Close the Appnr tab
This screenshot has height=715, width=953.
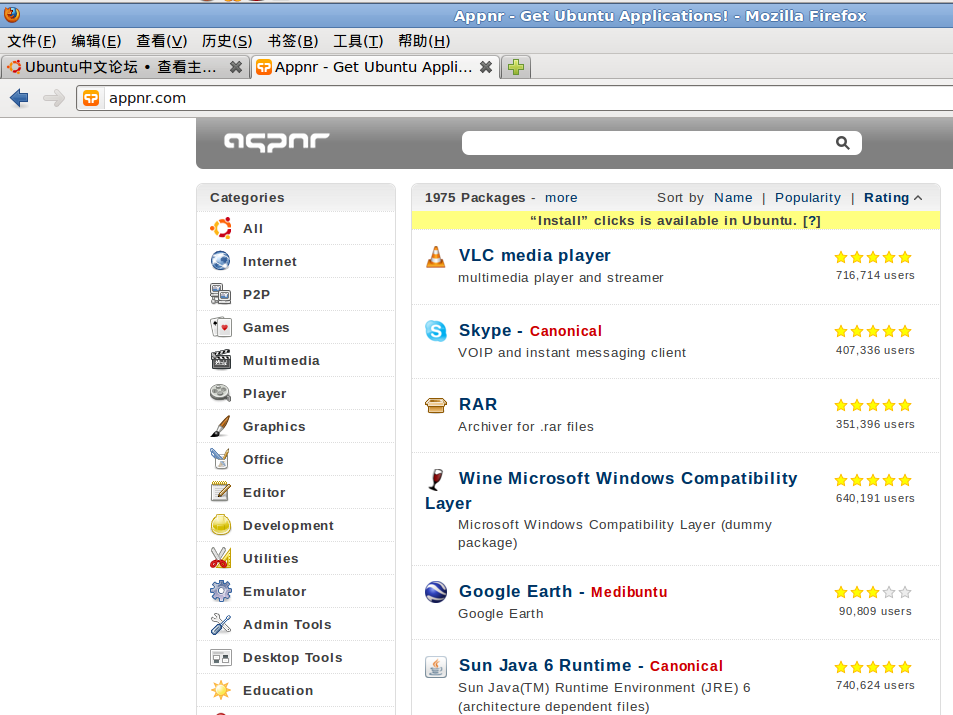(x=486, y=67)
